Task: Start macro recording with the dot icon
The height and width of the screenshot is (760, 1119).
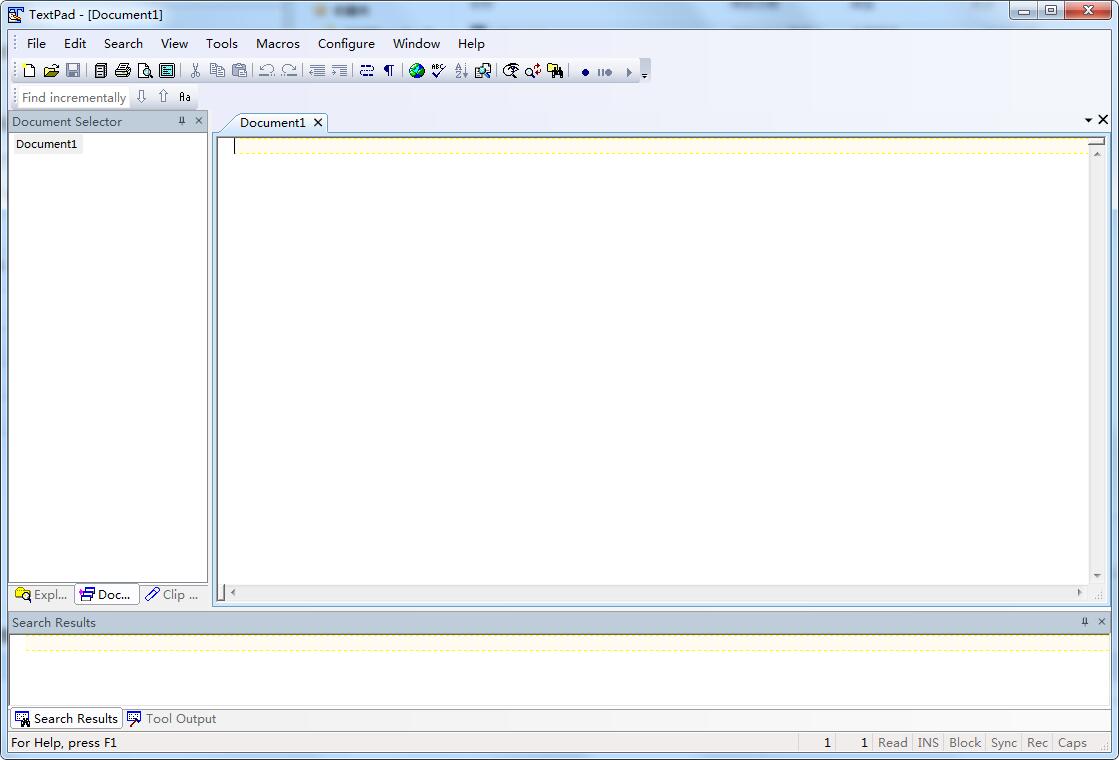Action: point(585,72)
